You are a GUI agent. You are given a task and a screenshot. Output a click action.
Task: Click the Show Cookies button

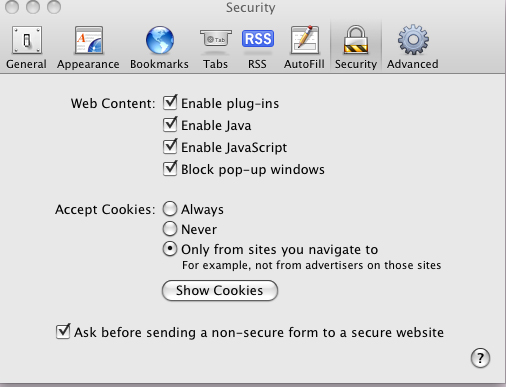click(x=220, y=290)
